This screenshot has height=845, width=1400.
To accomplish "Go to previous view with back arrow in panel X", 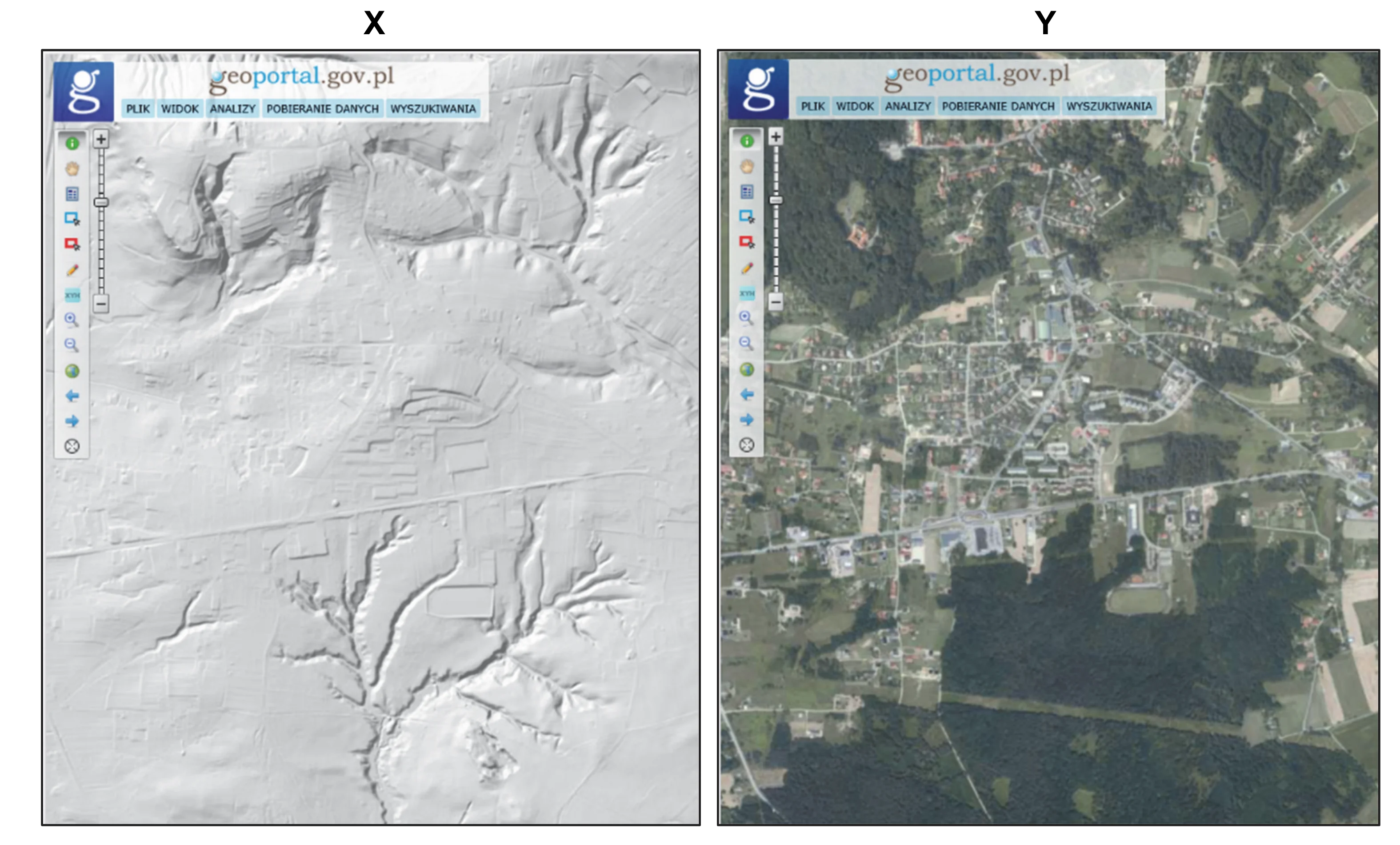I will coord(72,396).
